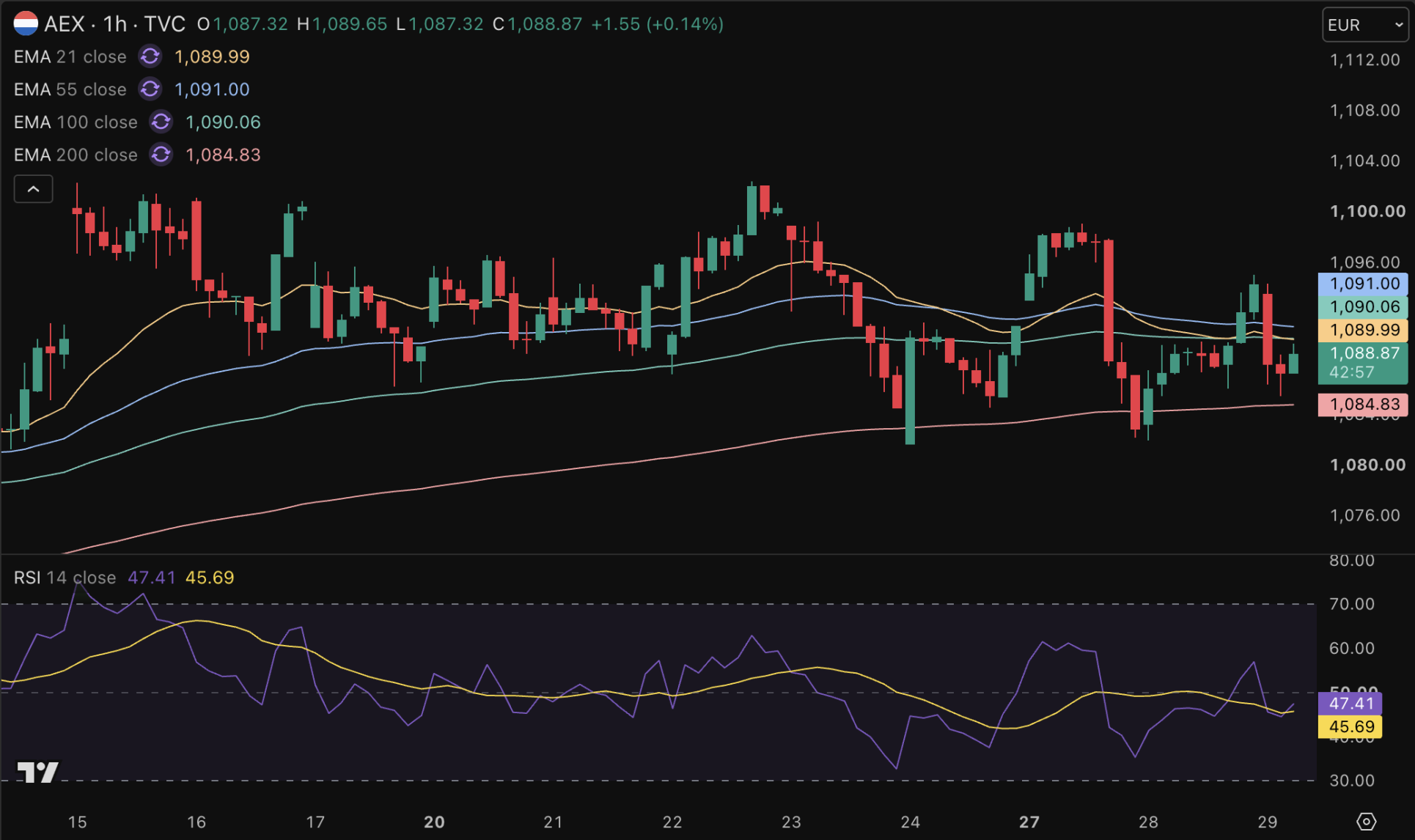The image size is (1415, 840).
Task: Click the change +1.55 (+0.14%) text
Action: tap(658, 24)
